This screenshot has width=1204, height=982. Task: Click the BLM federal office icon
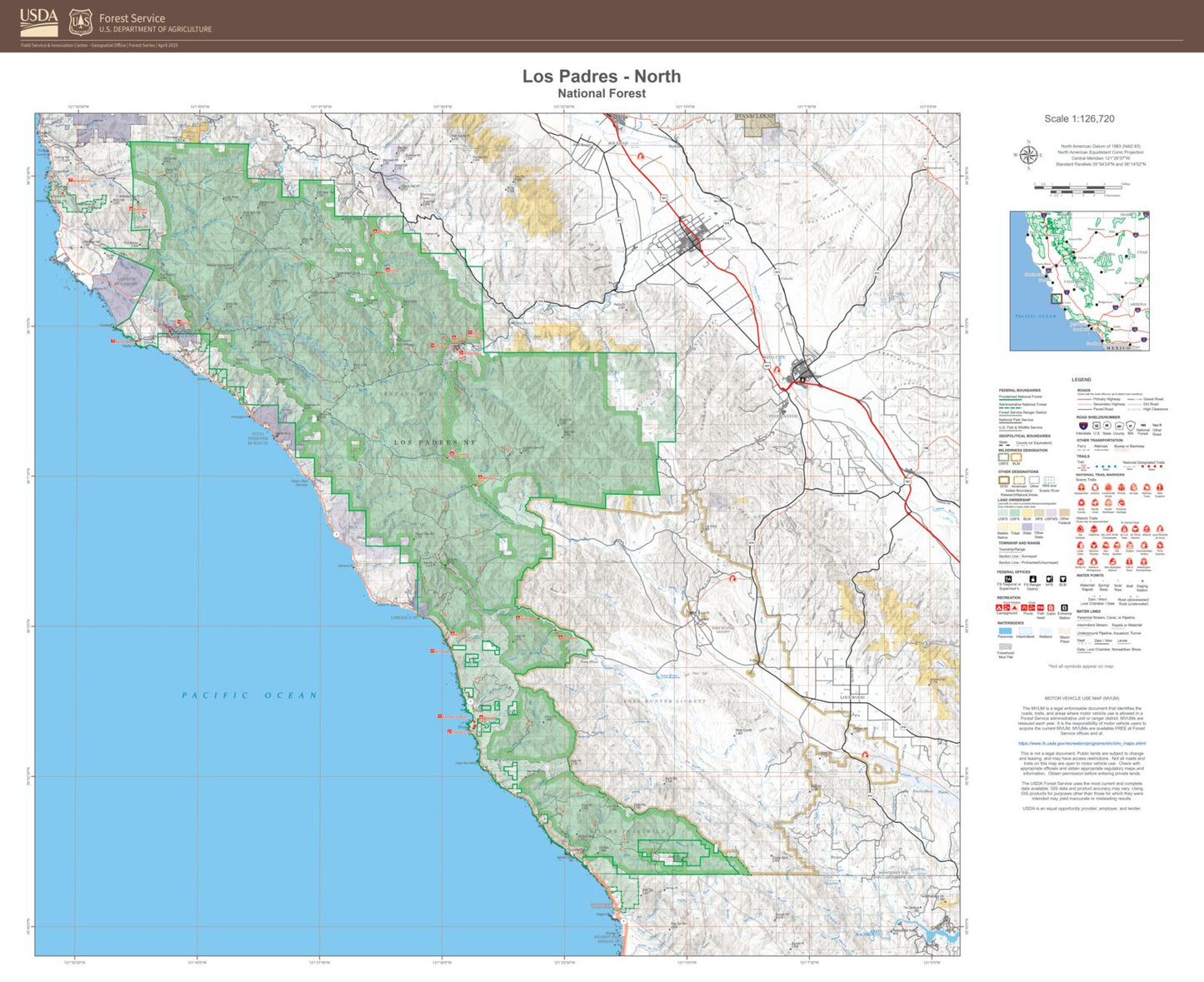point(1062,579)
